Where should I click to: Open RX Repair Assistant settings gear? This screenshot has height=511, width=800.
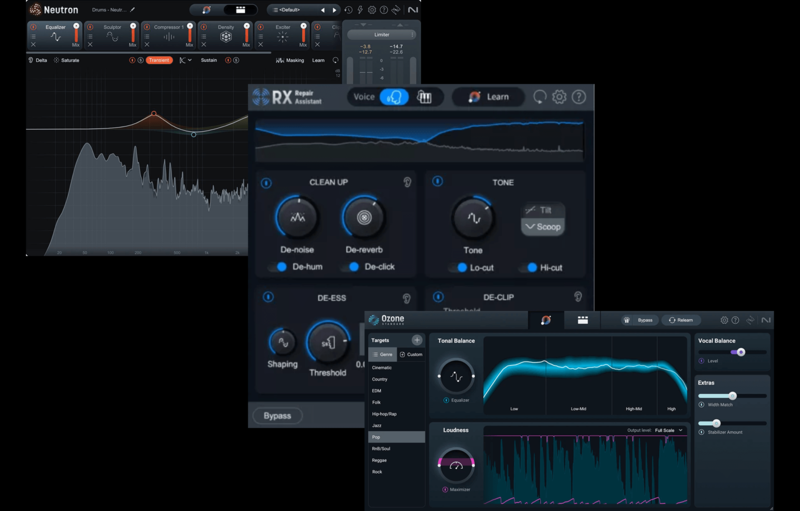[x=559, y=97]
